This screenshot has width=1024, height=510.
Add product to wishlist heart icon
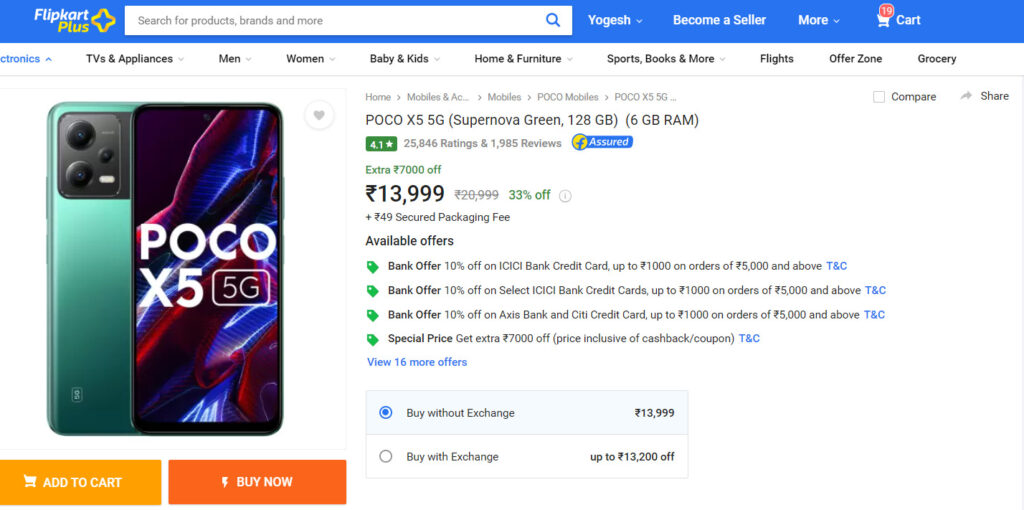[319, 116]
